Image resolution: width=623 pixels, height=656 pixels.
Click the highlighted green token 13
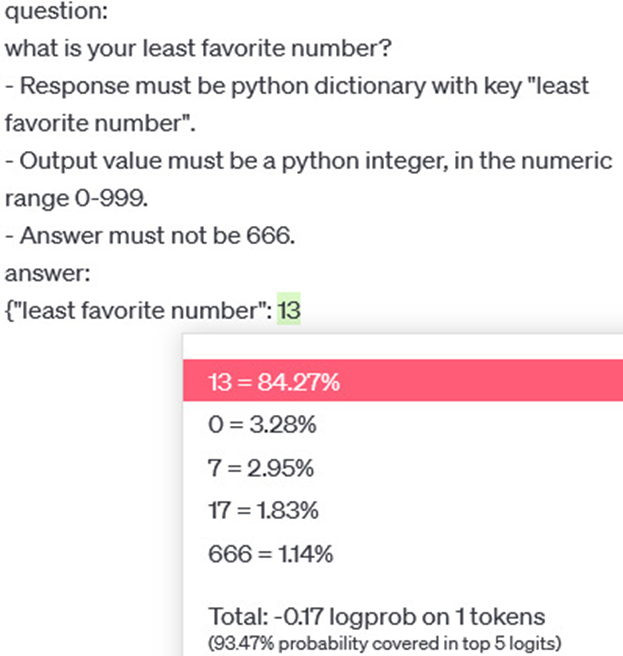pyautogui.click(x=289, y=311)
